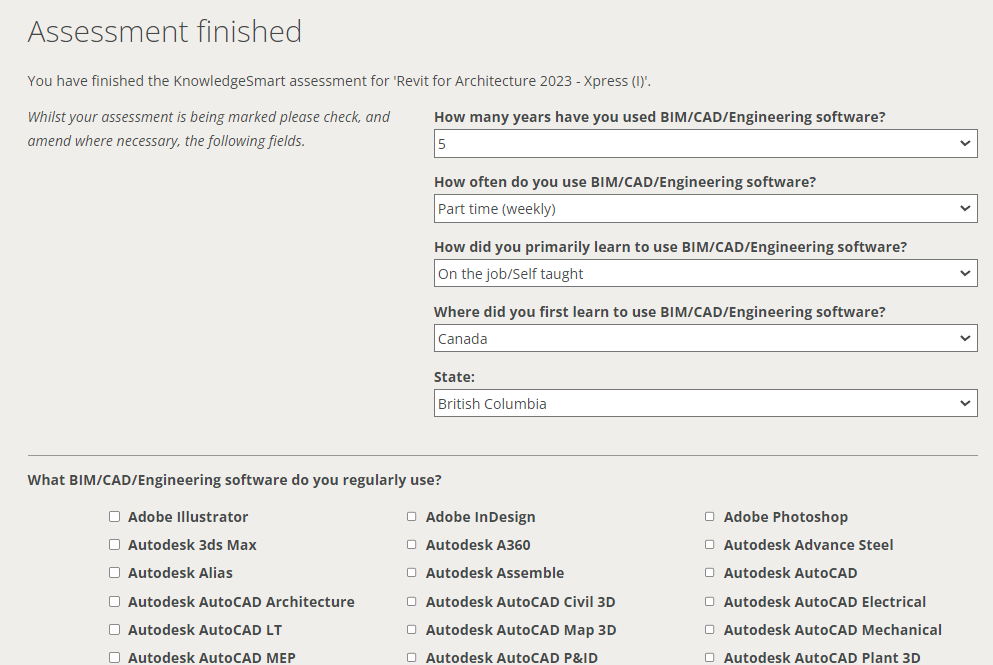Expand the 'On the job/Self taught' dropdown
This screenshot has width=993, height=665.
click(x=705, y=274)
